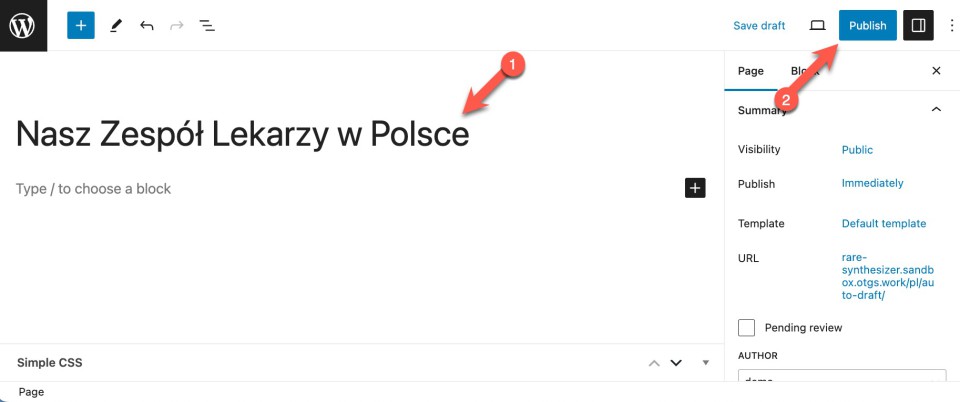Open the block inserter plus button

tap(81, 25)
